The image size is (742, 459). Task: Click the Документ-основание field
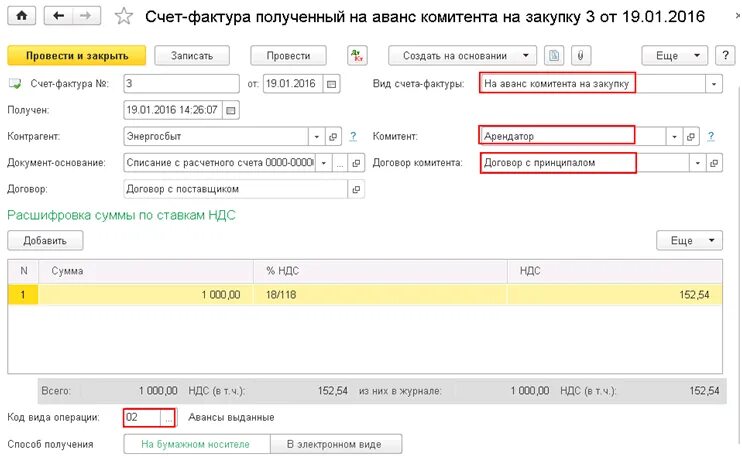tap(220, 163)
